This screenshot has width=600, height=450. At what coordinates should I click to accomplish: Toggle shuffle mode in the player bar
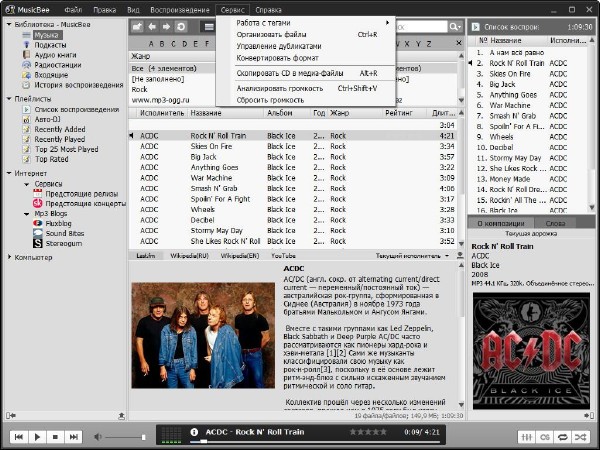coord(581,437)
